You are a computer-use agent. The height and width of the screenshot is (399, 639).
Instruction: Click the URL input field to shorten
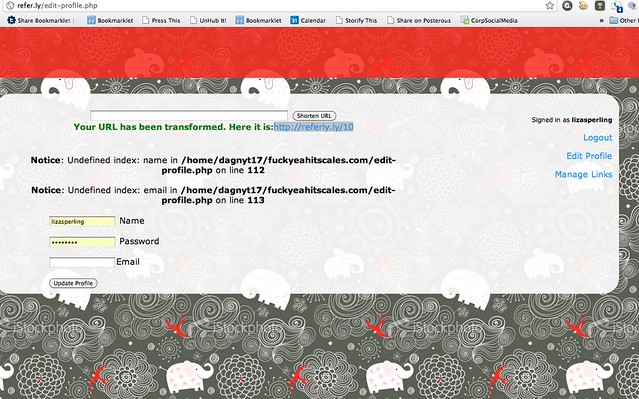point(189,115)
